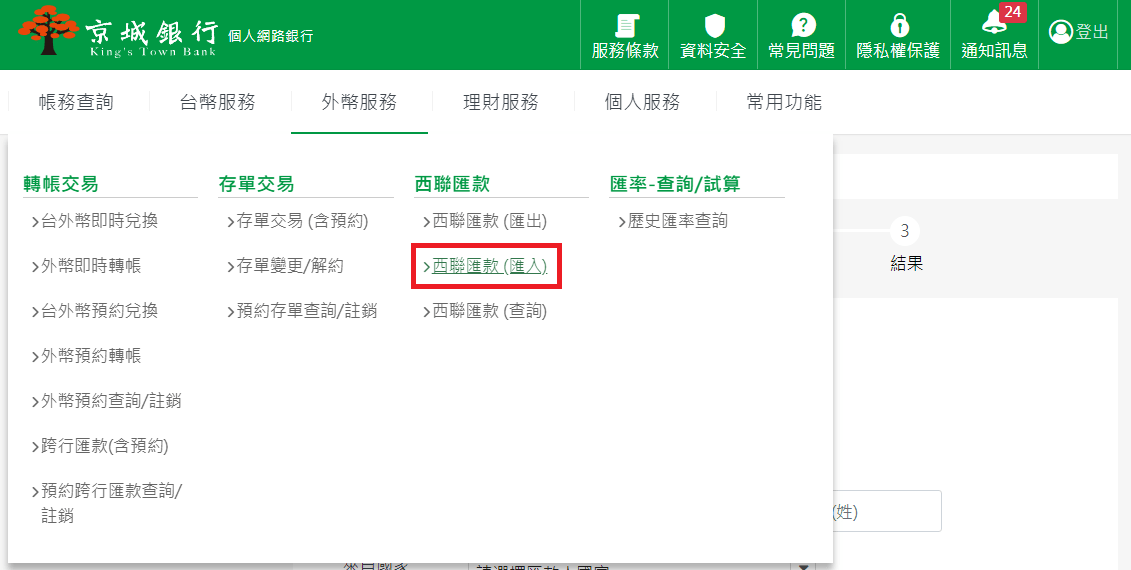The height and width of the screenshot is (570, 1131).
Task: Open 外幣即時轉帳 from the menu
Action: (x=90, y=266)
